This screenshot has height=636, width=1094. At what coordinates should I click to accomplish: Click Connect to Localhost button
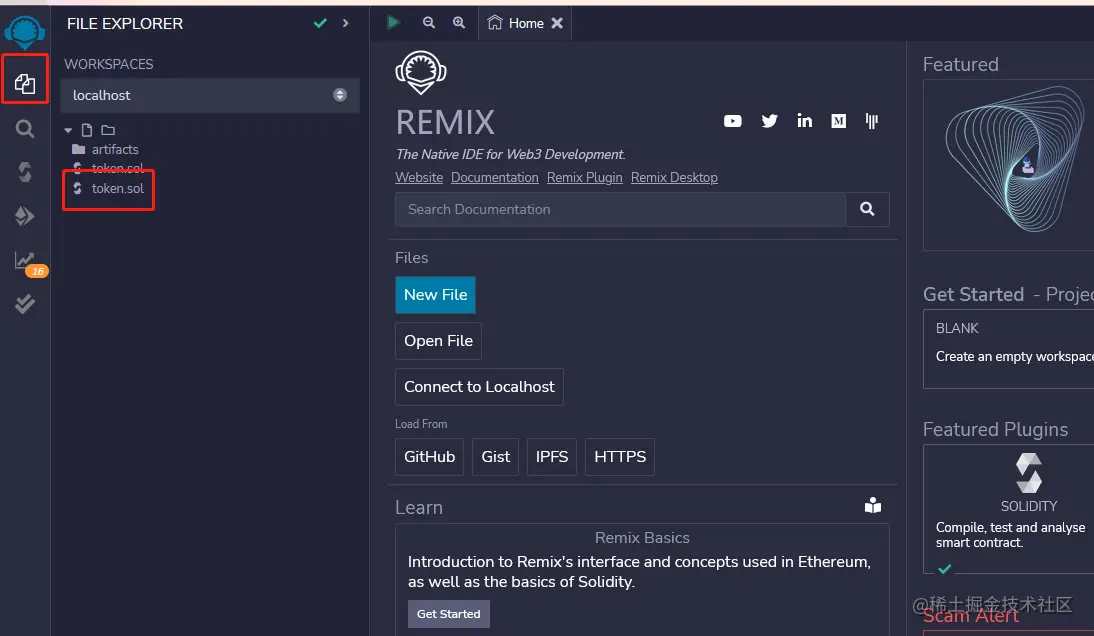479,387
